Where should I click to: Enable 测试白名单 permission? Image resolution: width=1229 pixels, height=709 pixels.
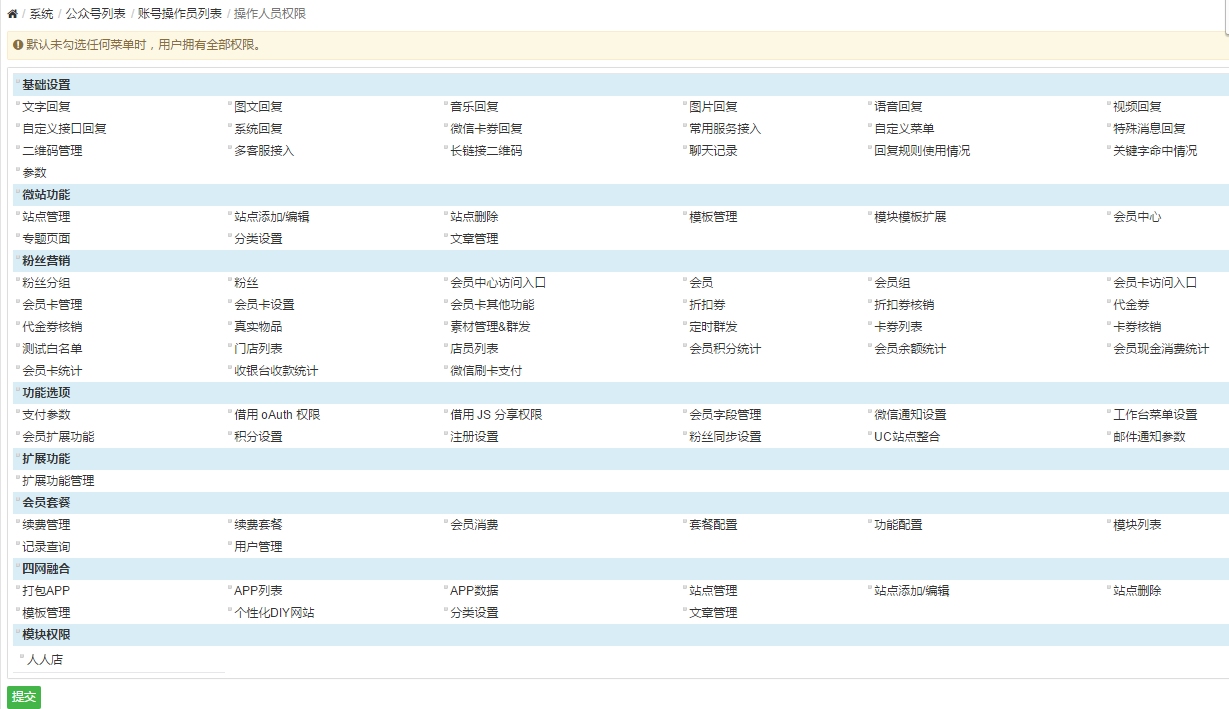pyautogui.click(x=18, y=346)
